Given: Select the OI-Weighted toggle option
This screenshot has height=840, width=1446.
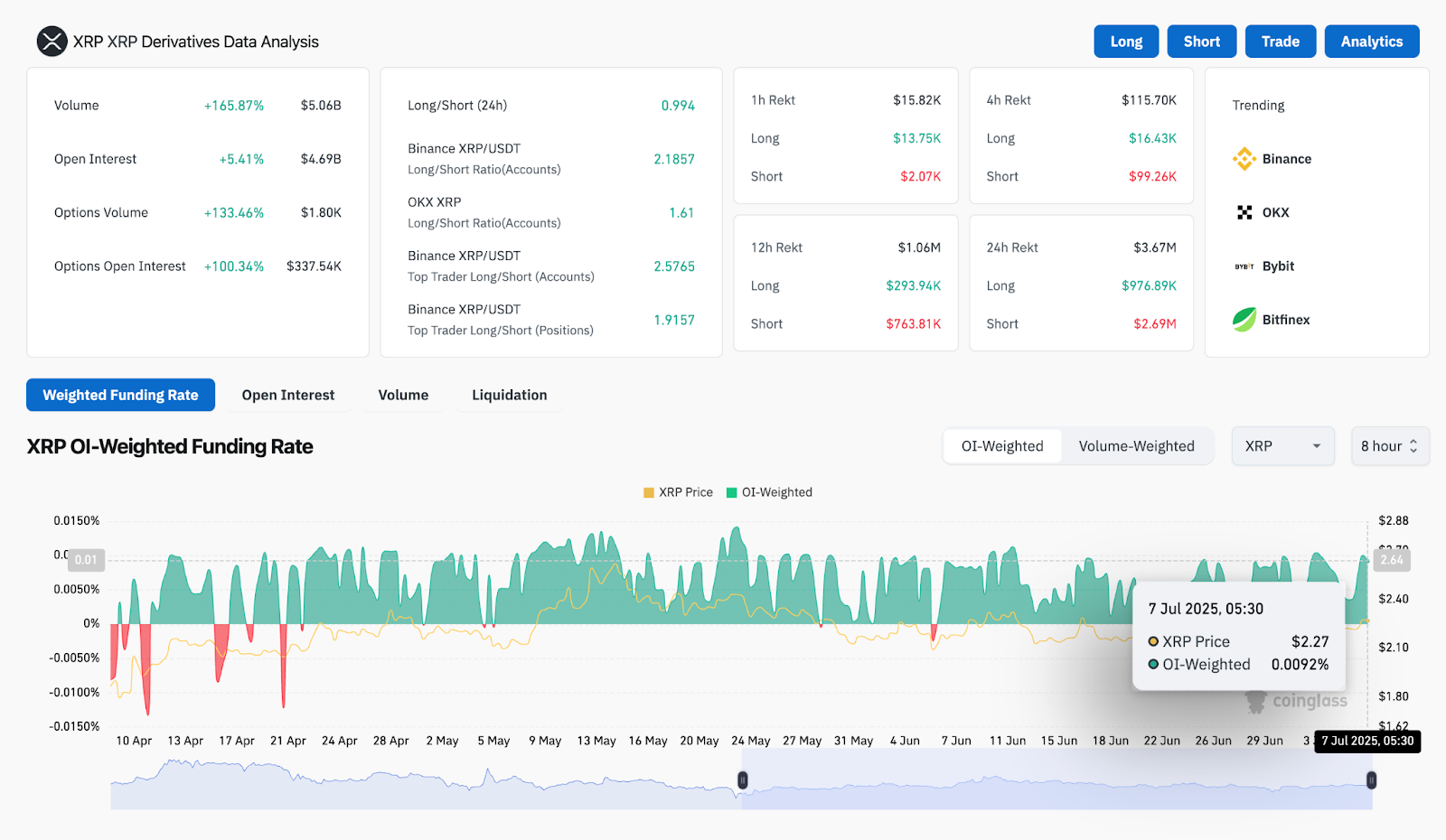Looking at the screenshot, I should [x=1001, y=446].
